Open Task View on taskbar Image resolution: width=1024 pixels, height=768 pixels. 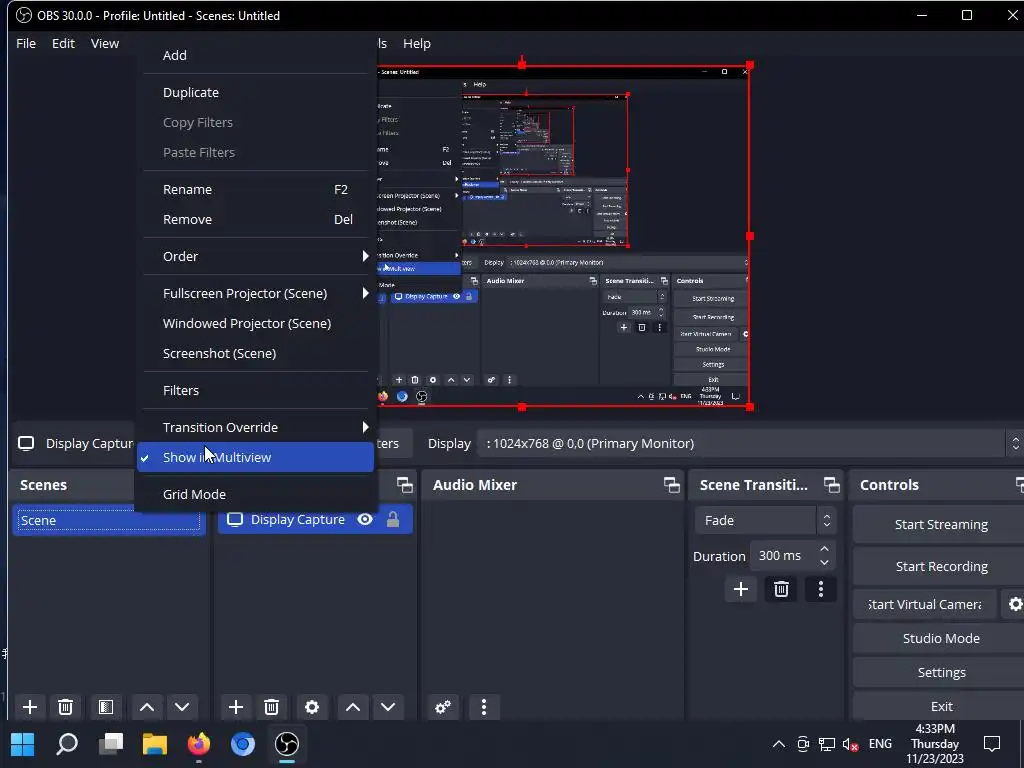click(111, 743)
